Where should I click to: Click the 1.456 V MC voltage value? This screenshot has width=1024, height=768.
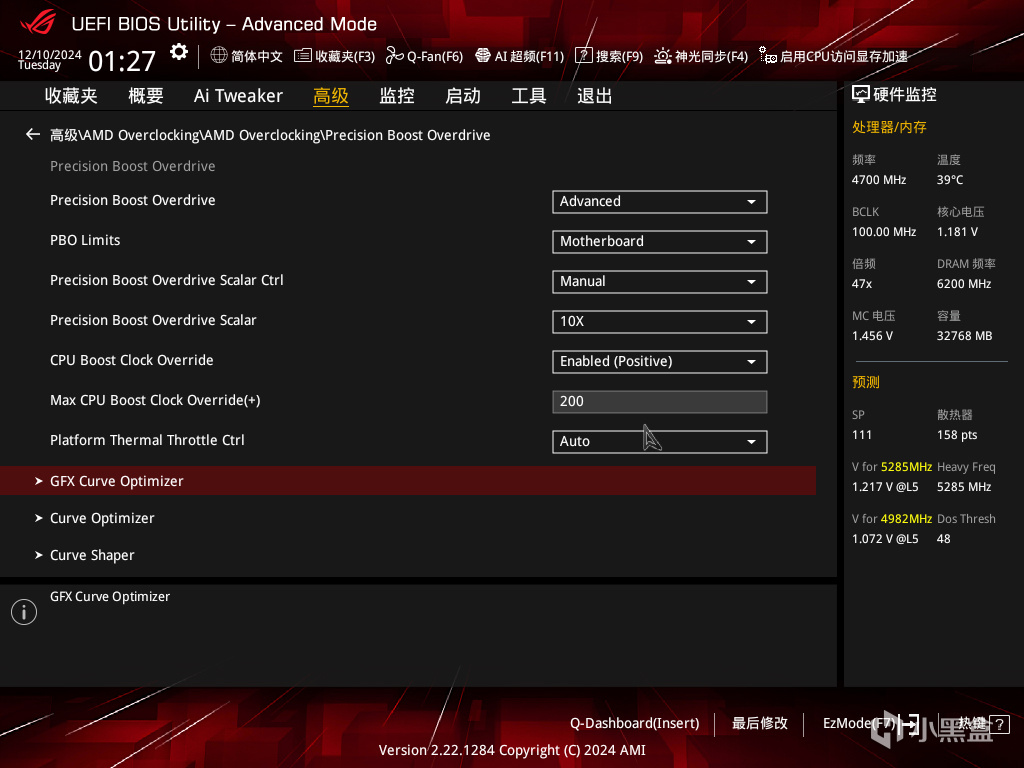[x=872, y=336]
